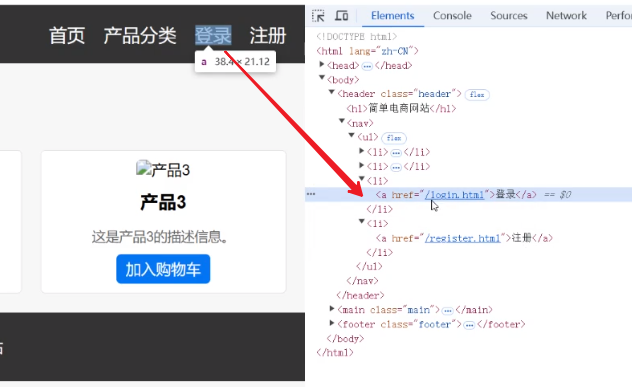Expand the second collapsed li node
The image size is (632, 387).
[x=362, y=165]
